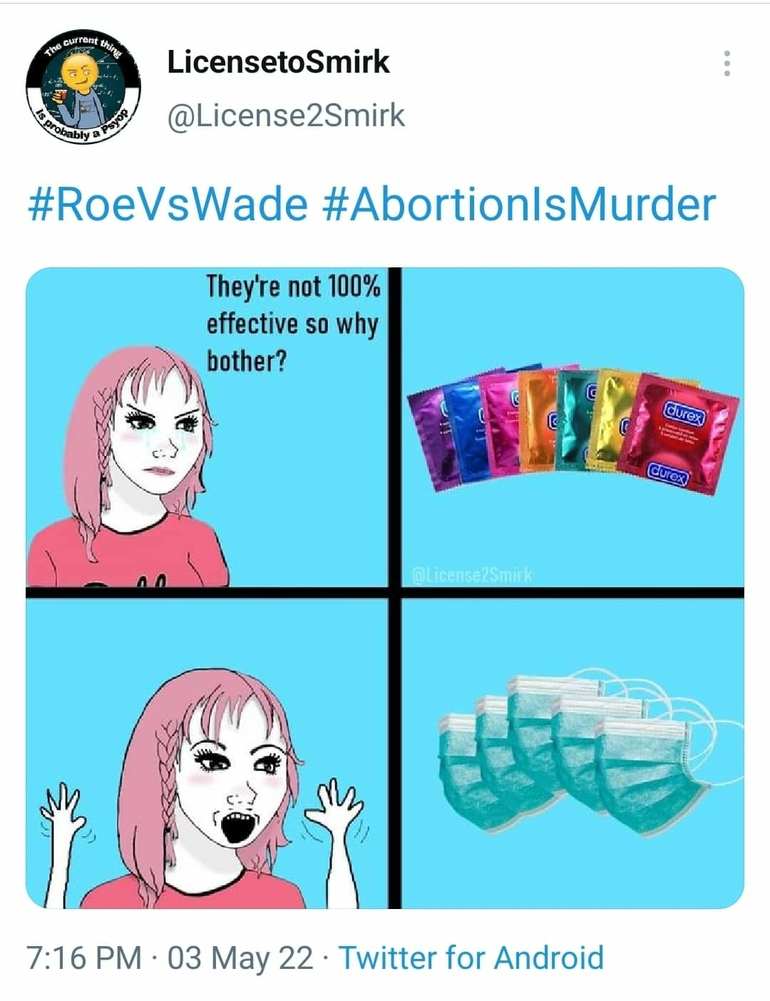Open the #AbortionIsMurder hashtag
This screenshot has width=770, height=1001.
click(x=520, y=204)
